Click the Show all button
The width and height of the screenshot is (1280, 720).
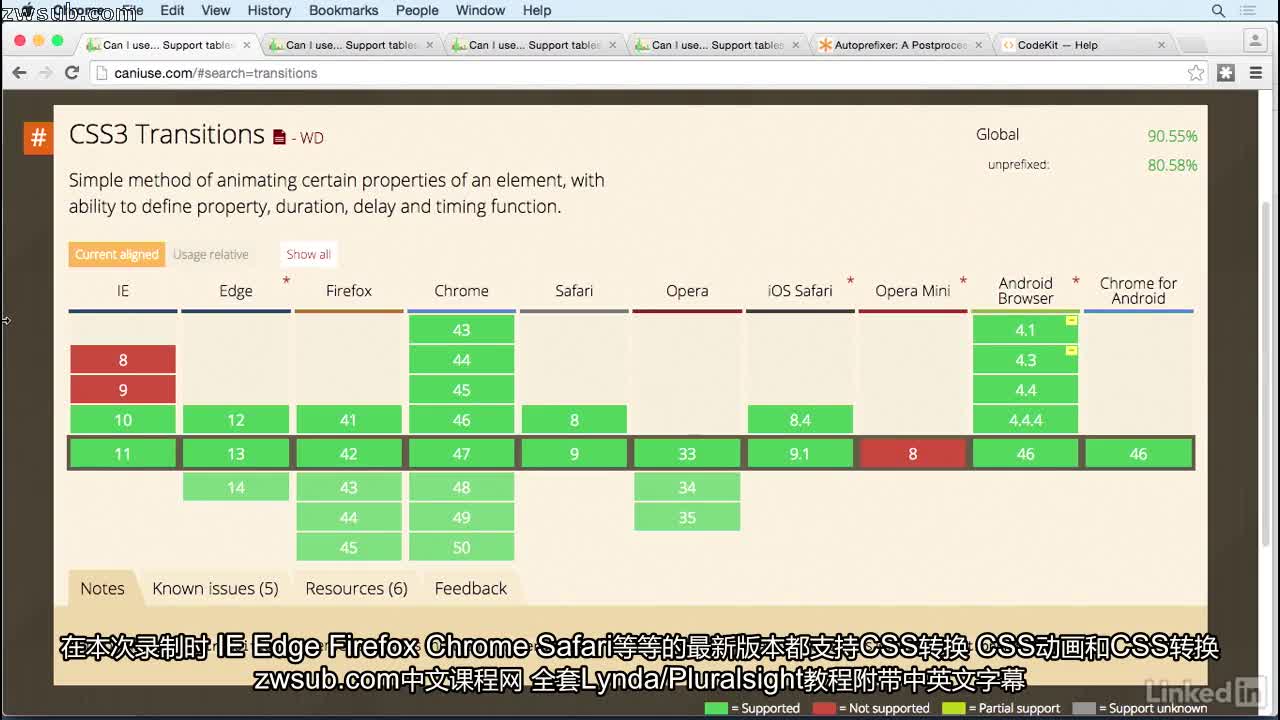(308, 254)
